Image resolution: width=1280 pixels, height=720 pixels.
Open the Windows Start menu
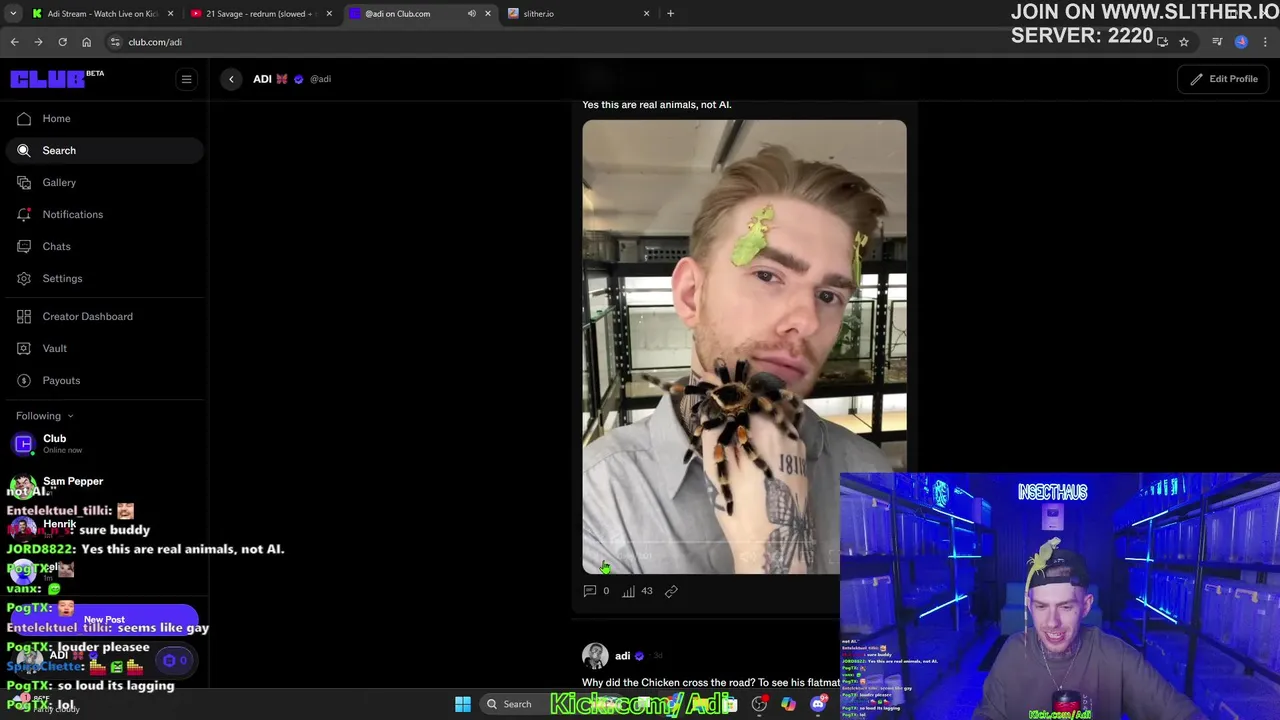(x=463, y=704)
